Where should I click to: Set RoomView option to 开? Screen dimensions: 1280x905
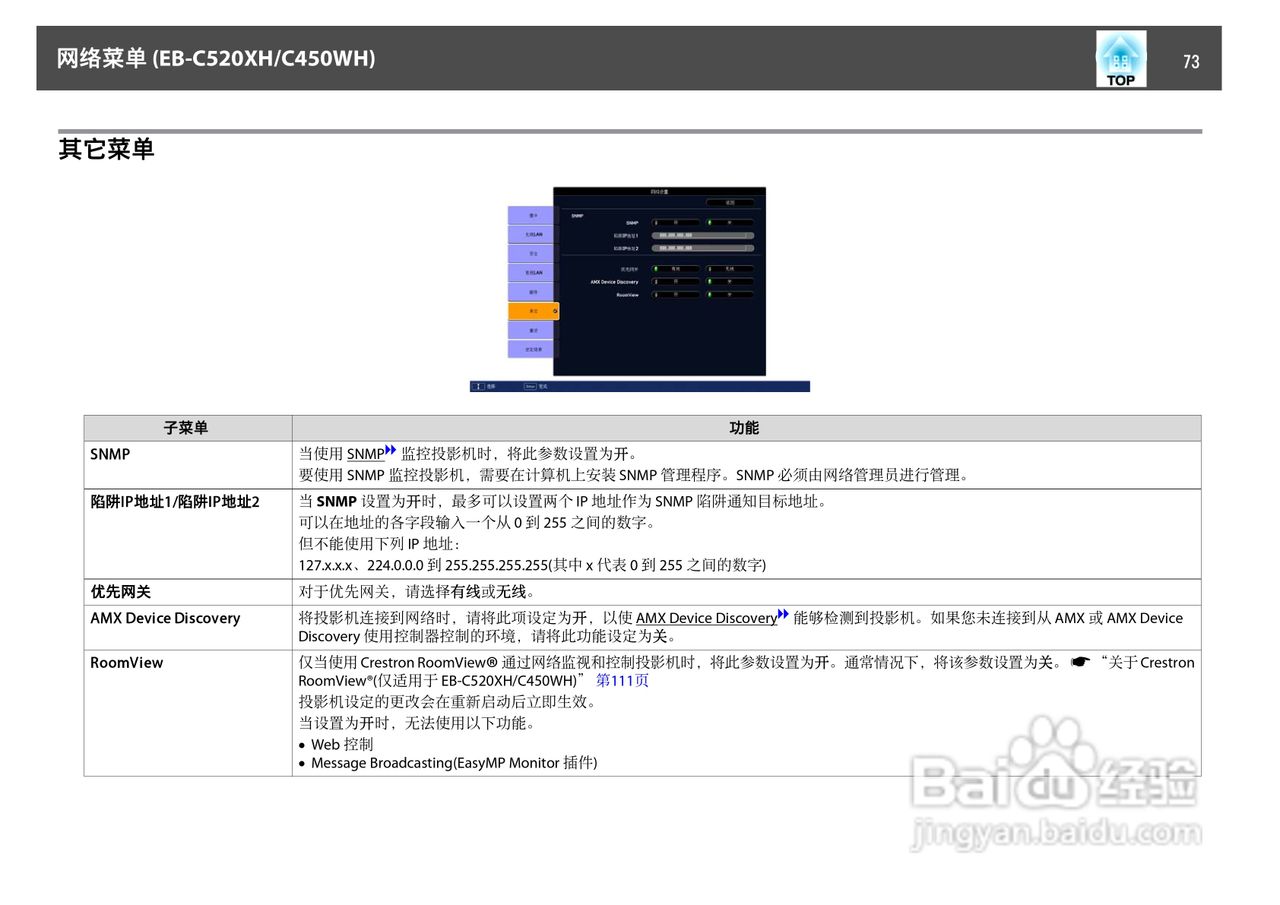(x=676, y=295)
